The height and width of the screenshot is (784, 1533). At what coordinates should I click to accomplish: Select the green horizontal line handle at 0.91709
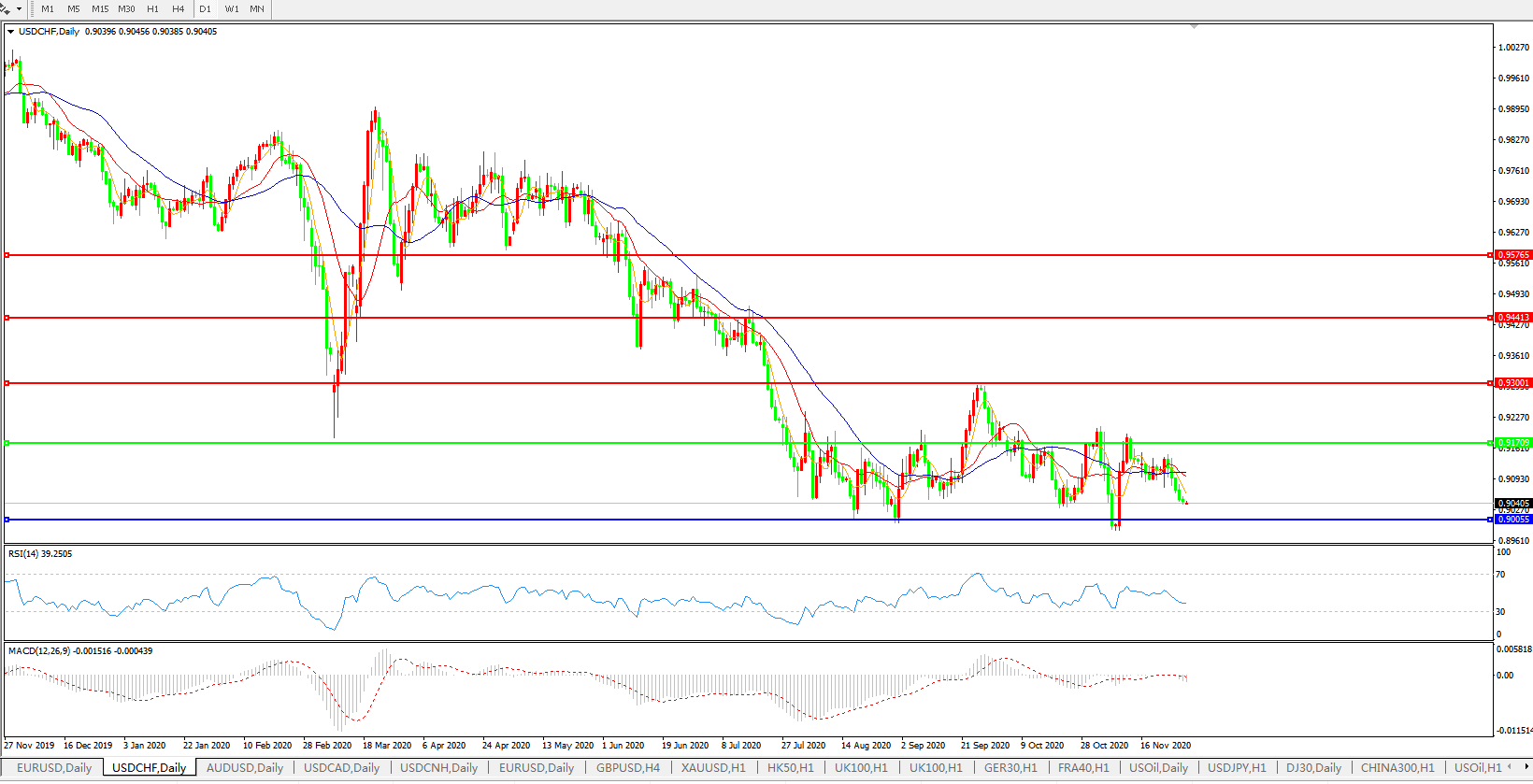tap(7, 443)
